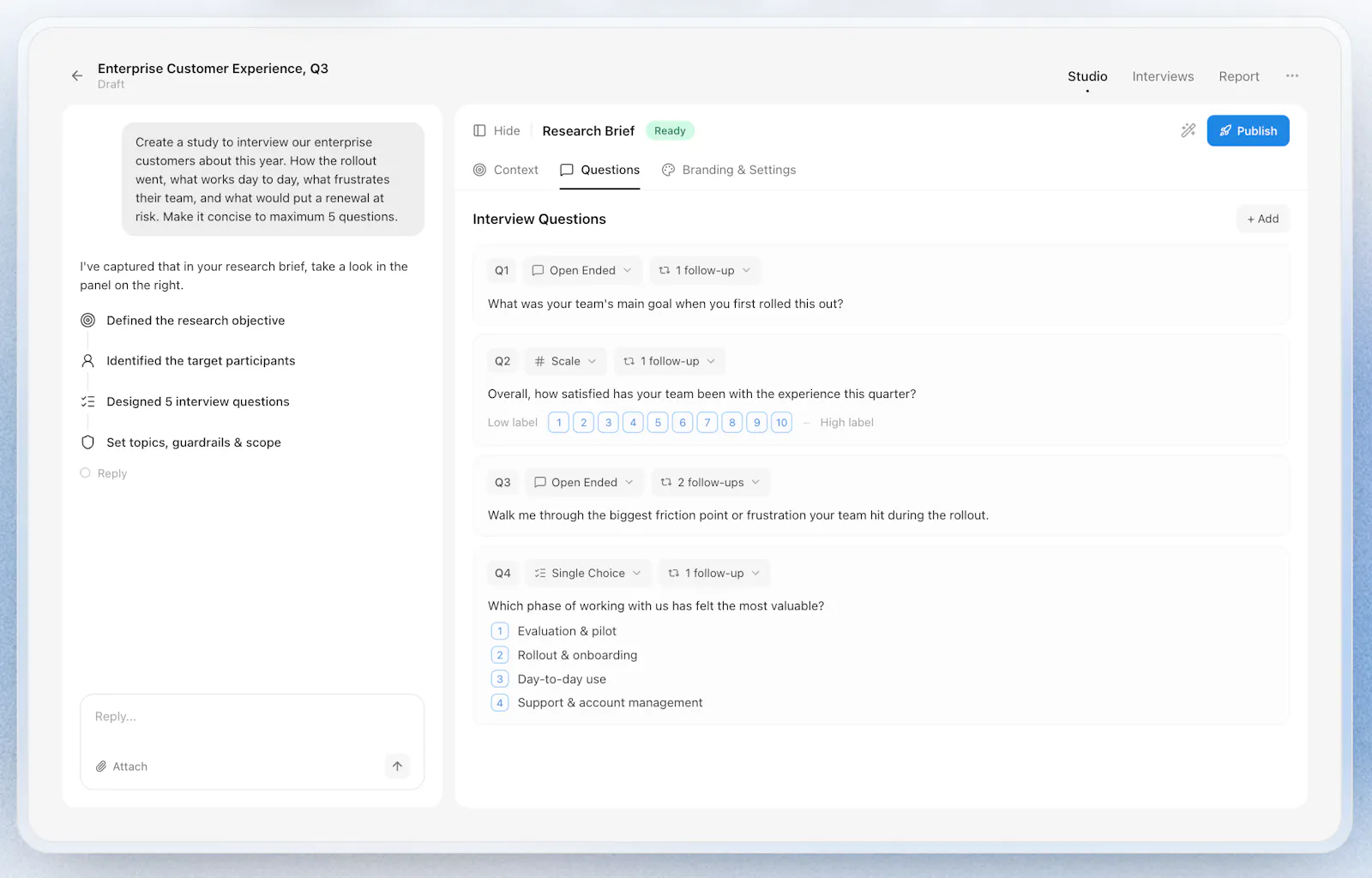Switch to the Report tab
Image resolution: width=1372 pixels, height=878 pixels.
coord(1239,76)
